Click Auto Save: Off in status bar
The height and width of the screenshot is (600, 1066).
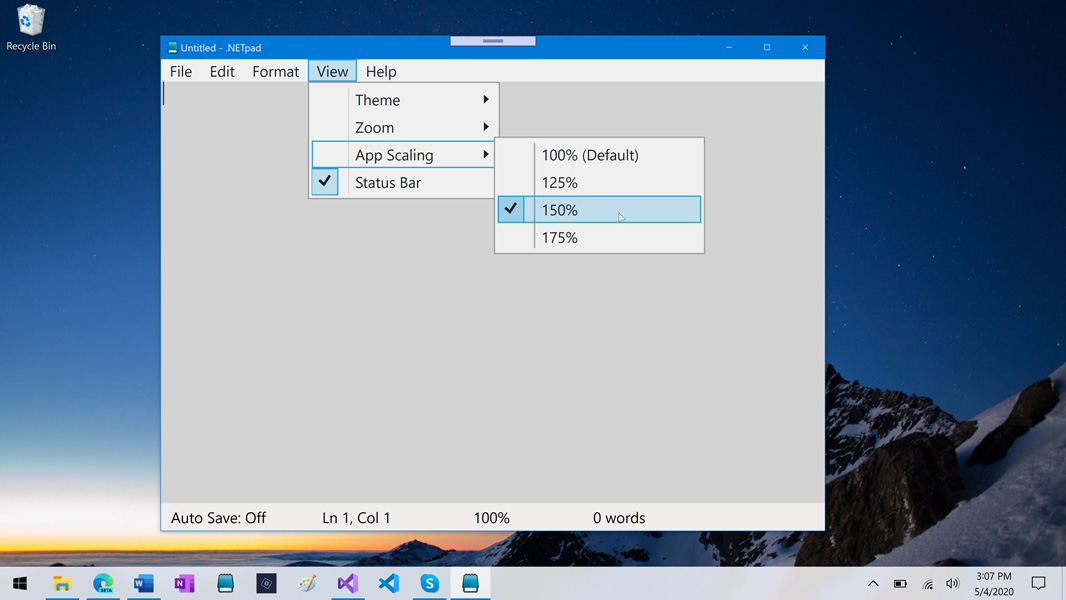218,518
